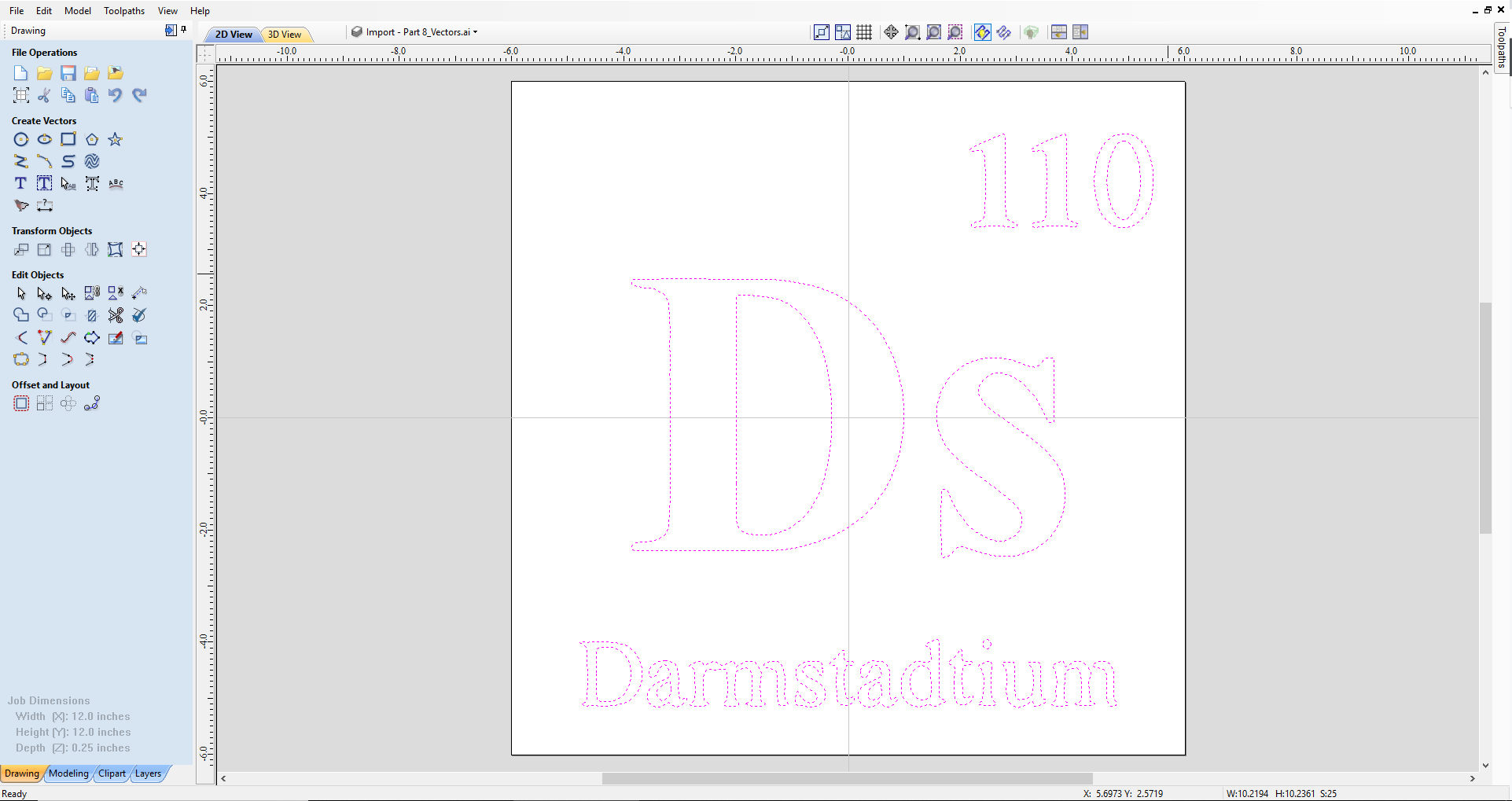
Task: Click the Pan view arrows icon
Action: (891, 32)
